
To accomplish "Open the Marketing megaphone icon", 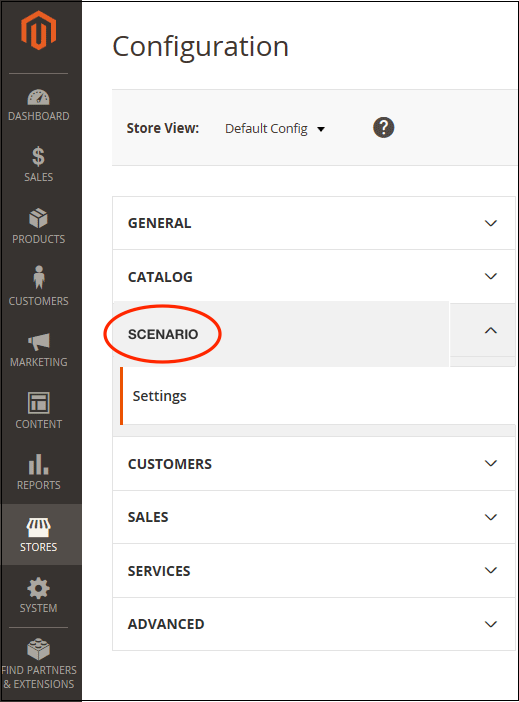I will 39,342.
